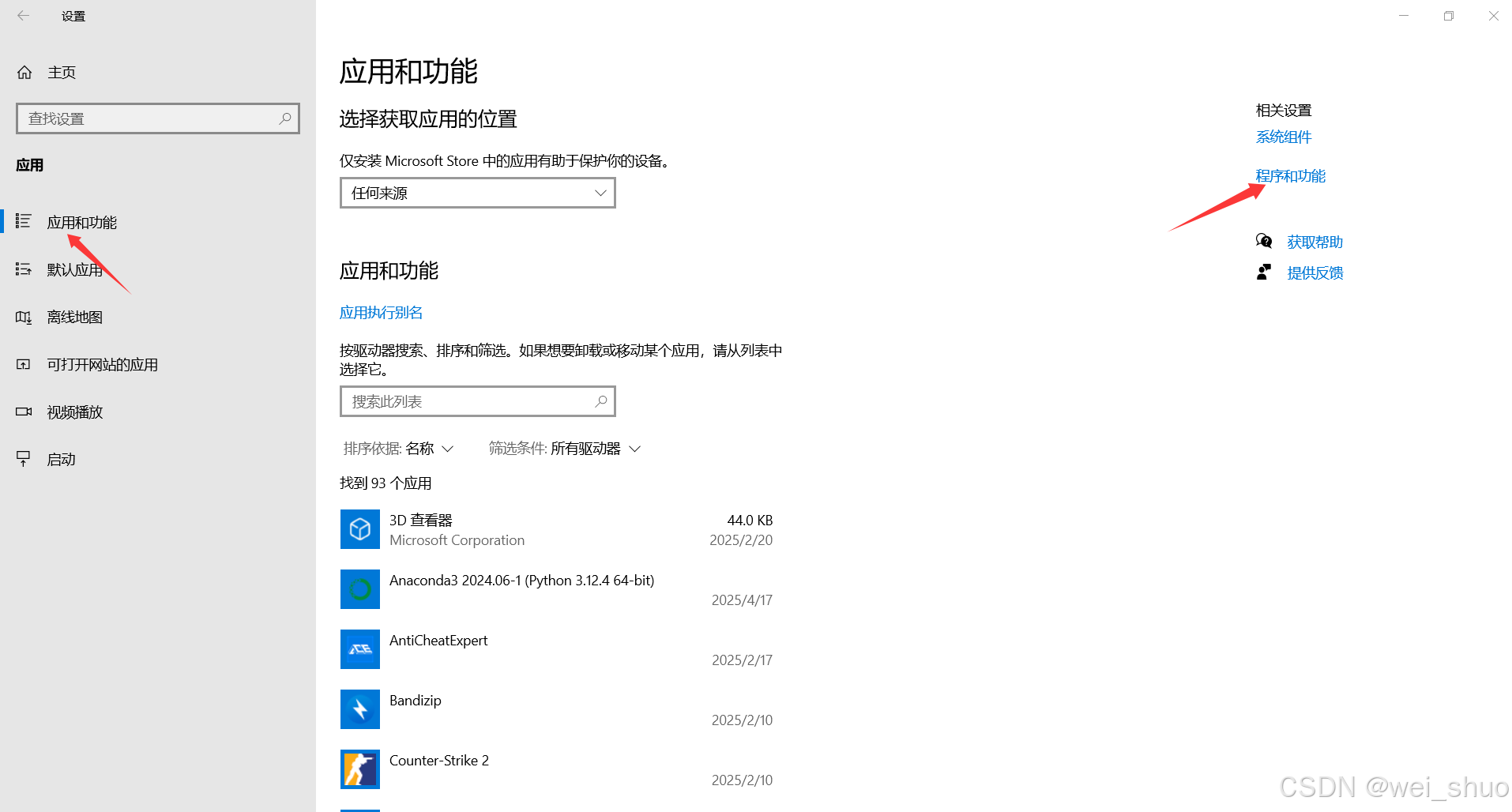Select the AntiCheatExpert list entry

tap(557, 649)
